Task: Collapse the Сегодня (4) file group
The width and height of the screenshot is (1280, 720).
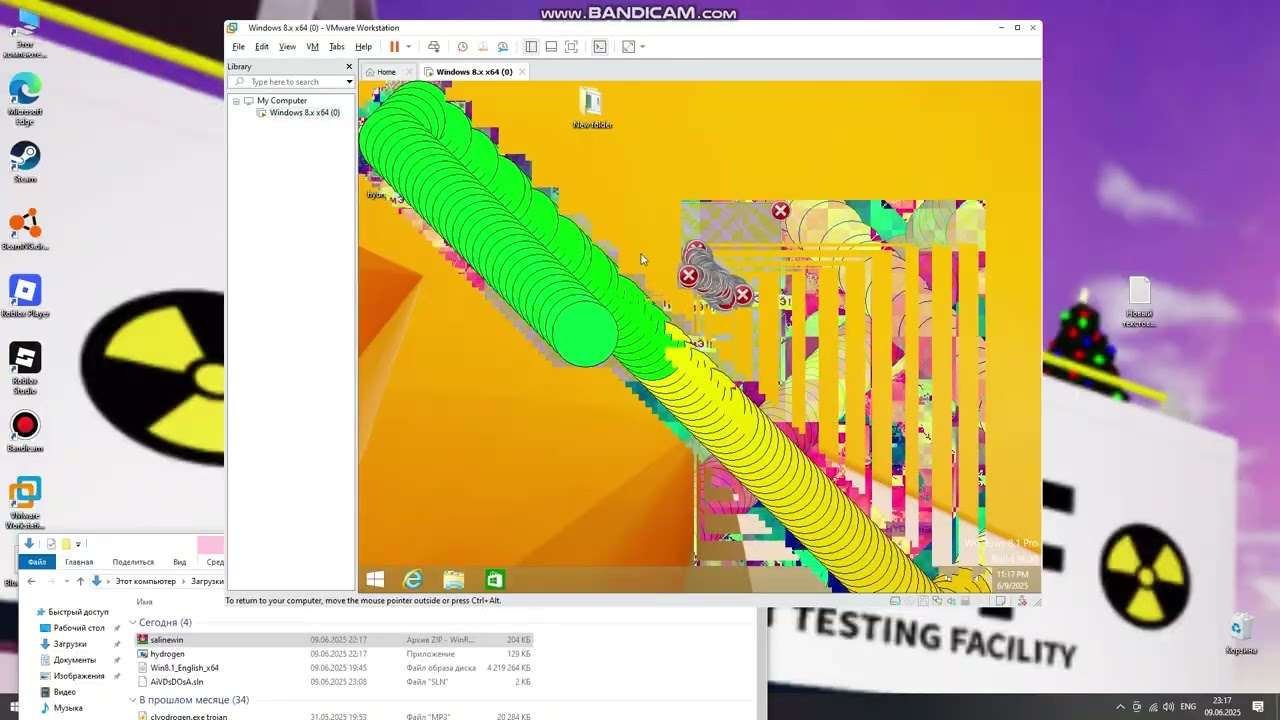Action: 133,623
